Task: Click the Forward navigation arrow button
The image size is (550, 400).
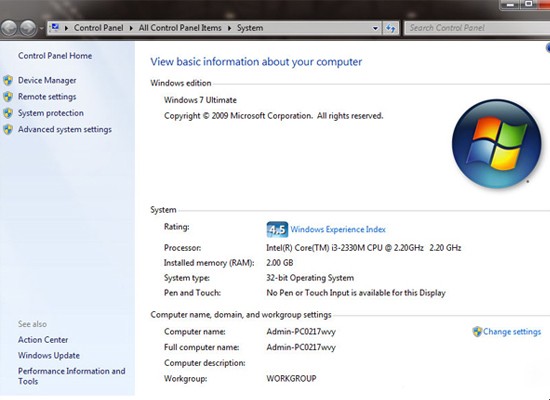Action: pos(28,28)
